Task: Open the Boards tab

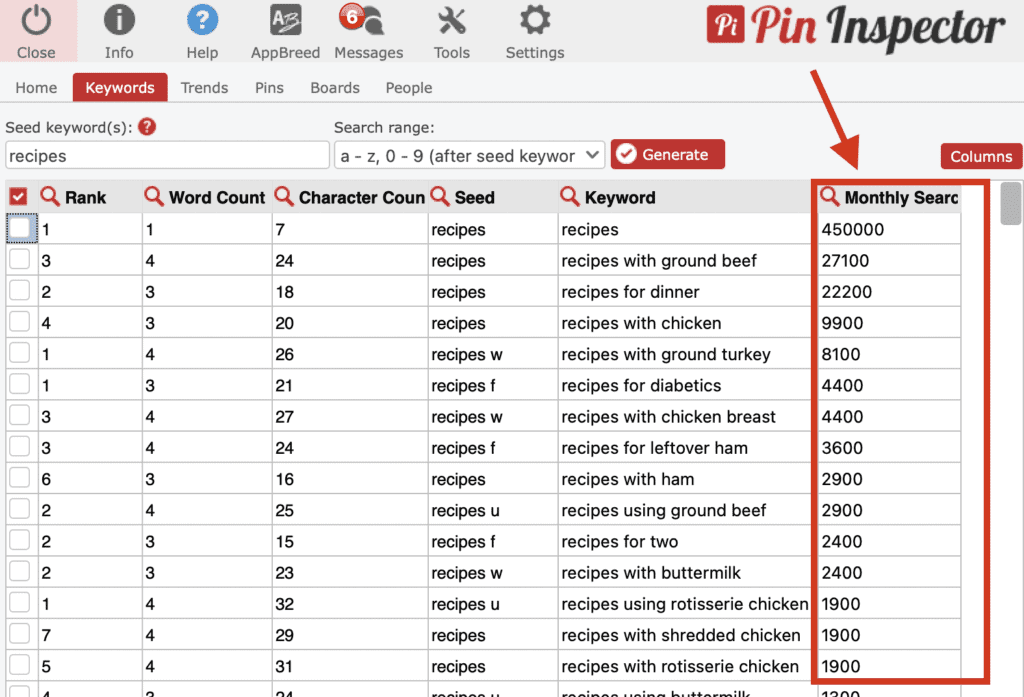Action: point(334,88)
